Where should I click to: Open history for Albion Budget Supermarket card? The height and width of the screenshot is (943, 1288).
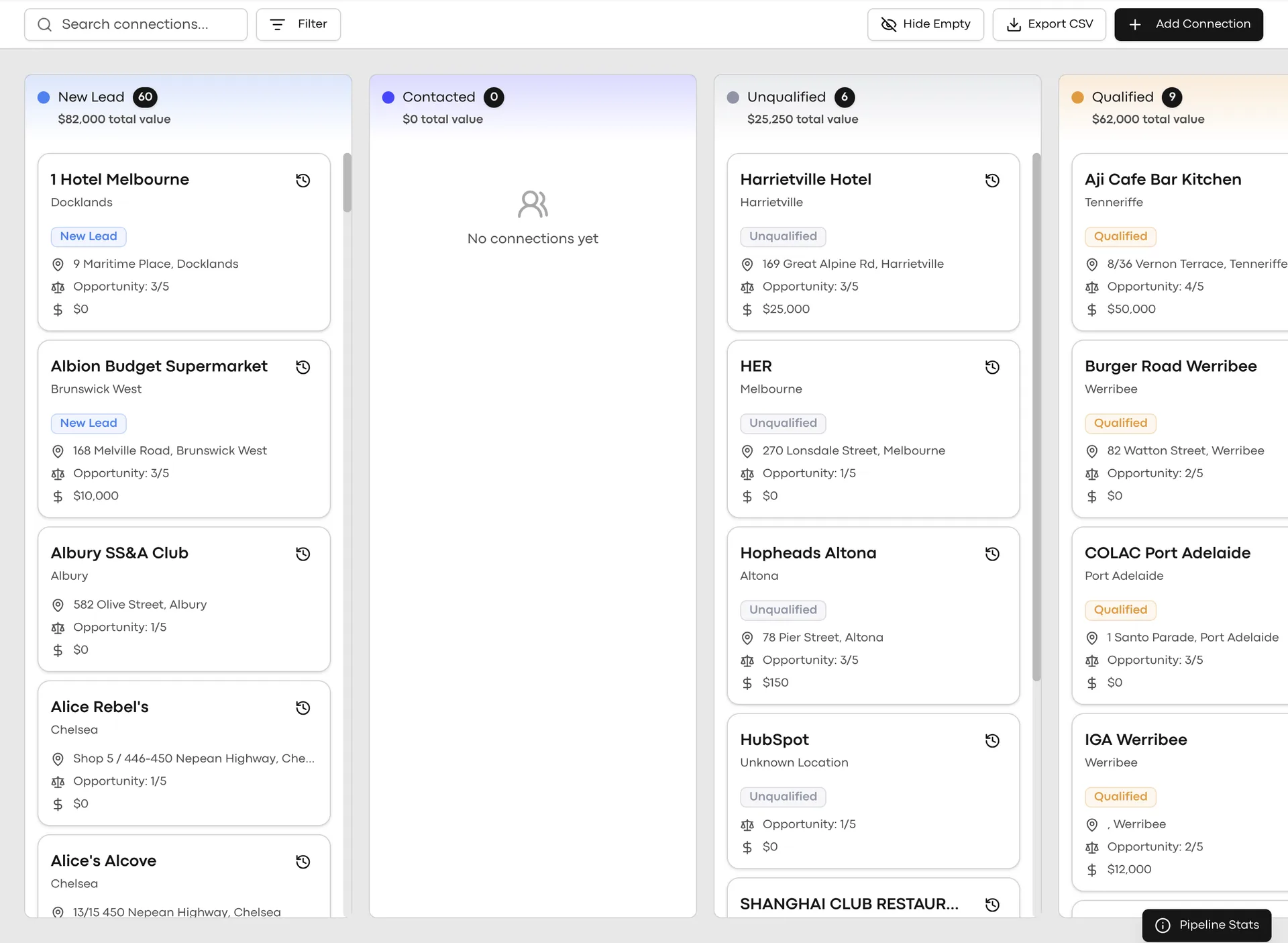(303, 367)
